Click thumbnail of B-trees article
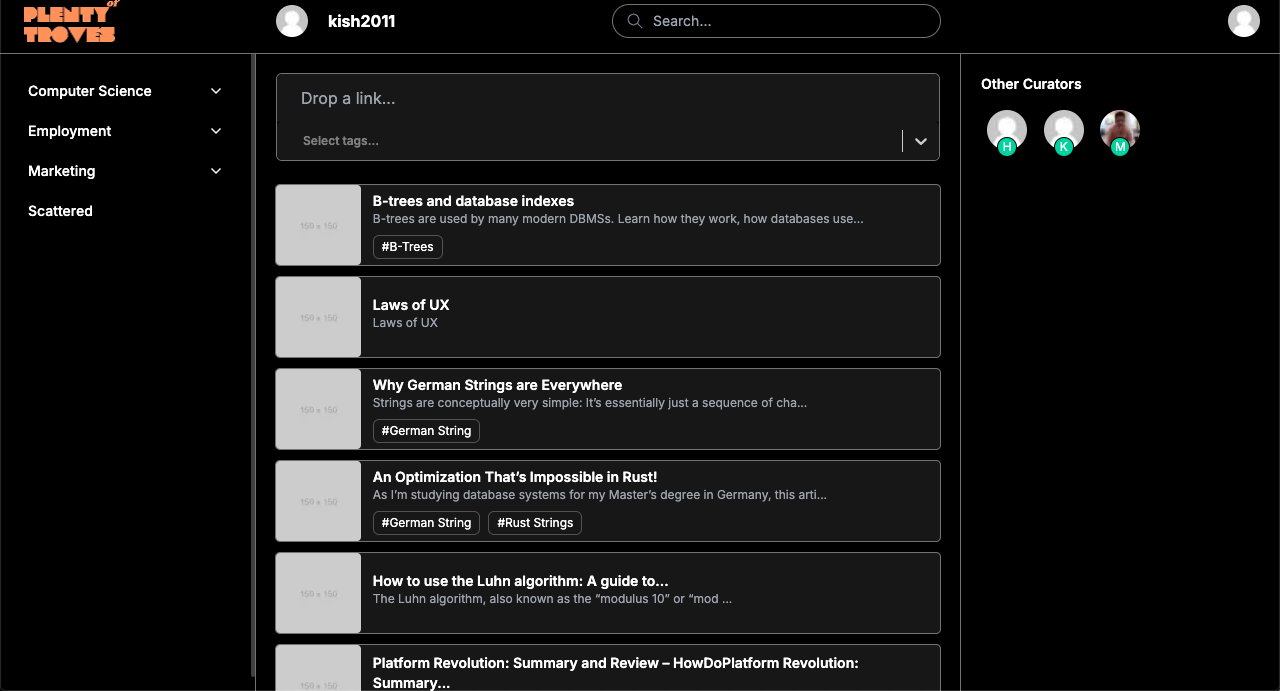This screenshot has width=1280, height=691. click(319, 225)
